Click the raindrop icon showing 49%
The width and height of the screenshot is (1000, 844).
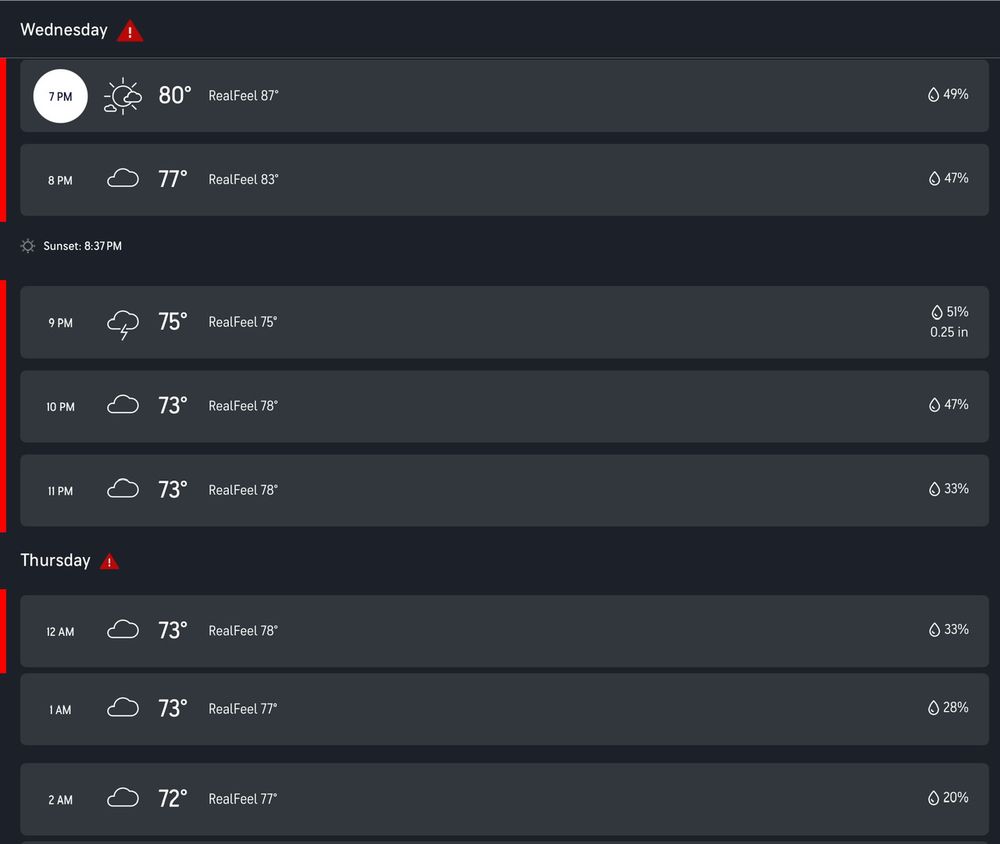[x=933, y=94]
